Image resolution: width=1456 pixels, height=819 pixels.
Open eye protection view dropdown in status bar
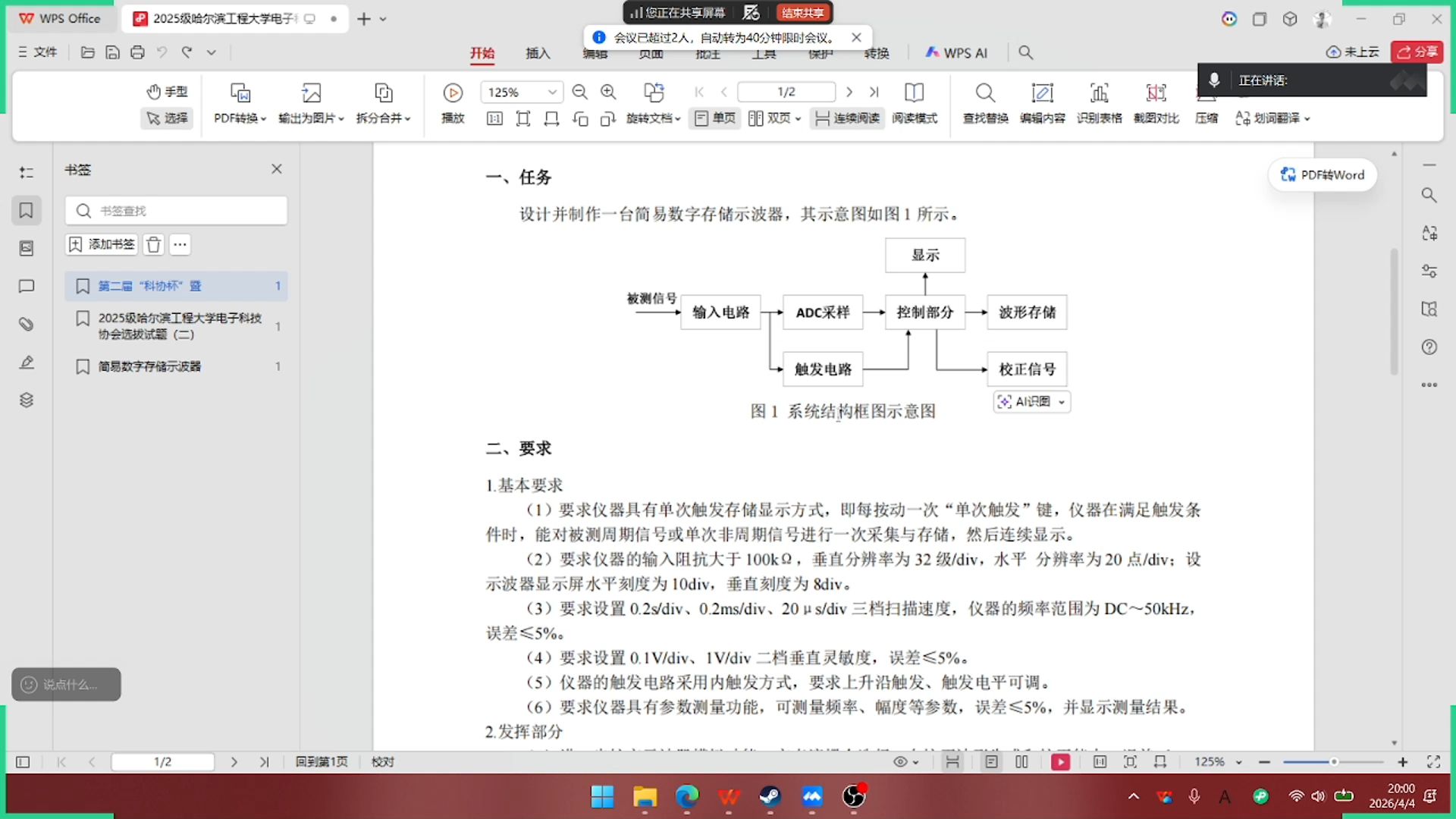click(x=905, y=761)
